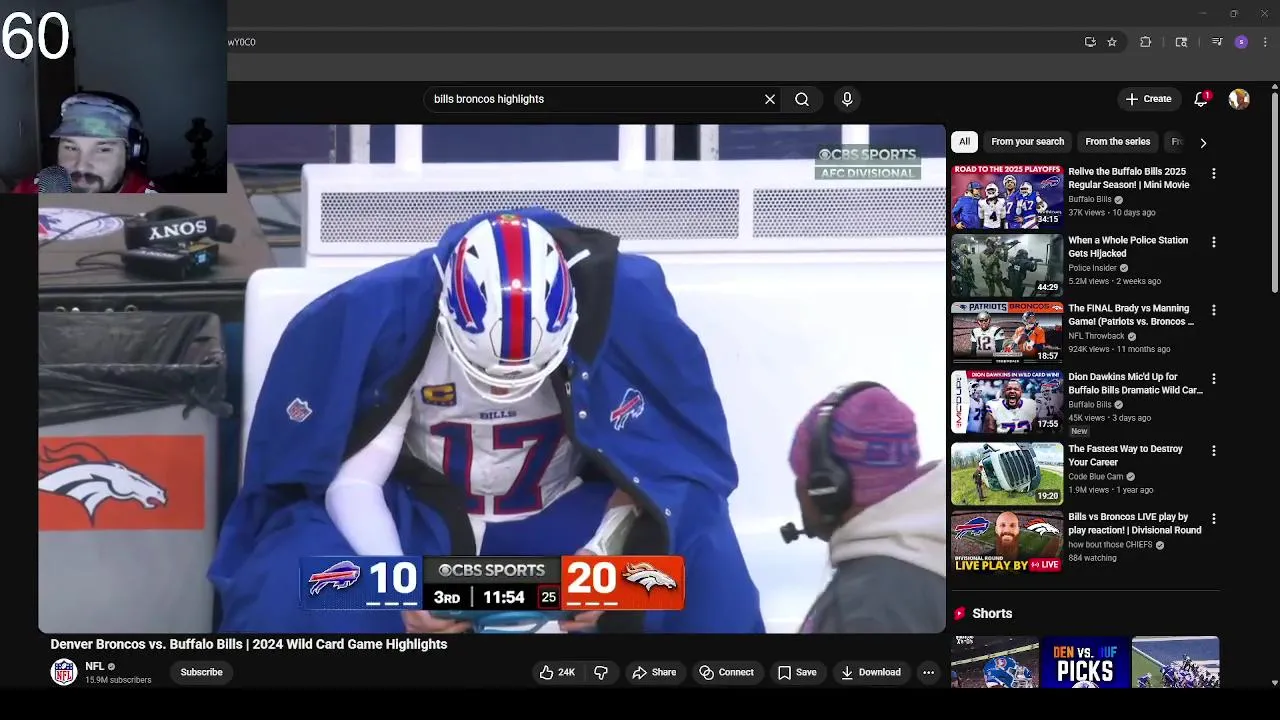Open the browser three-dot menu
The image size is (1280, 720).
1265,42
